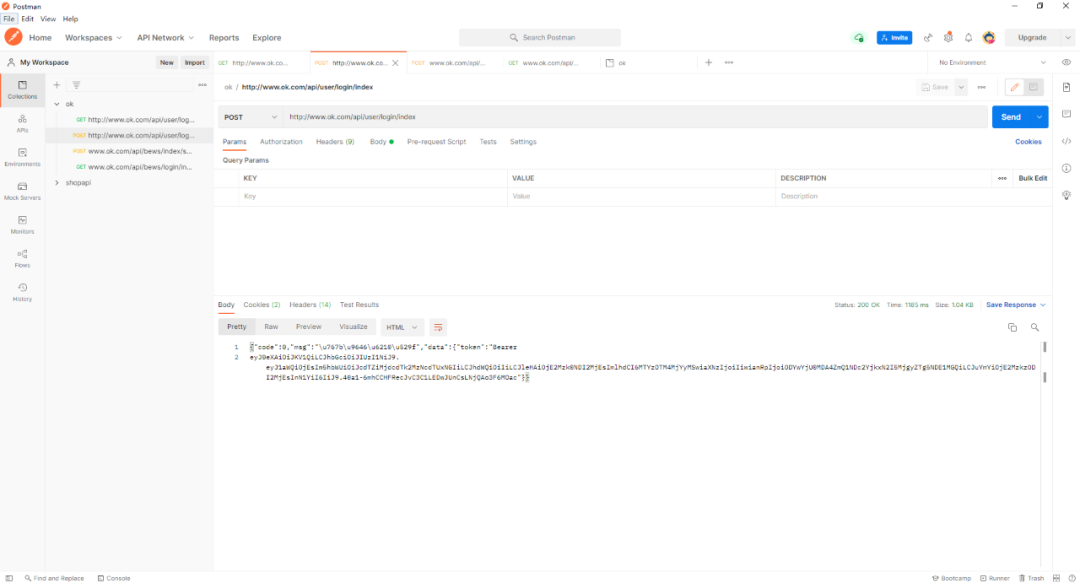Open the Send button dropdown arrow
This screenshot has width=1080, height=583.
[1039, 117]
